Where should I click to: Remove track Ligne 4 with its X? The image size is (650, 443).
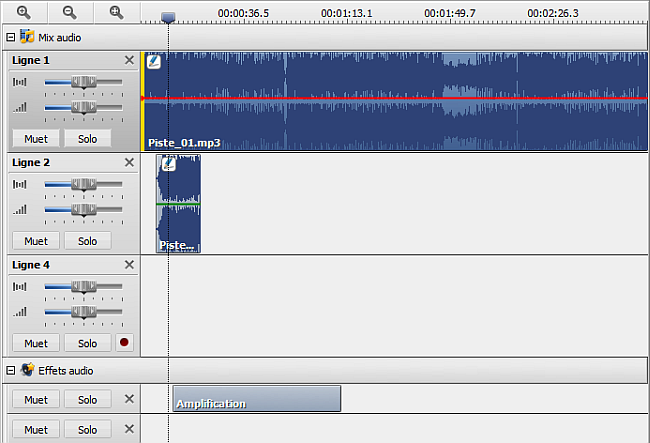click(x=129, y=265)
